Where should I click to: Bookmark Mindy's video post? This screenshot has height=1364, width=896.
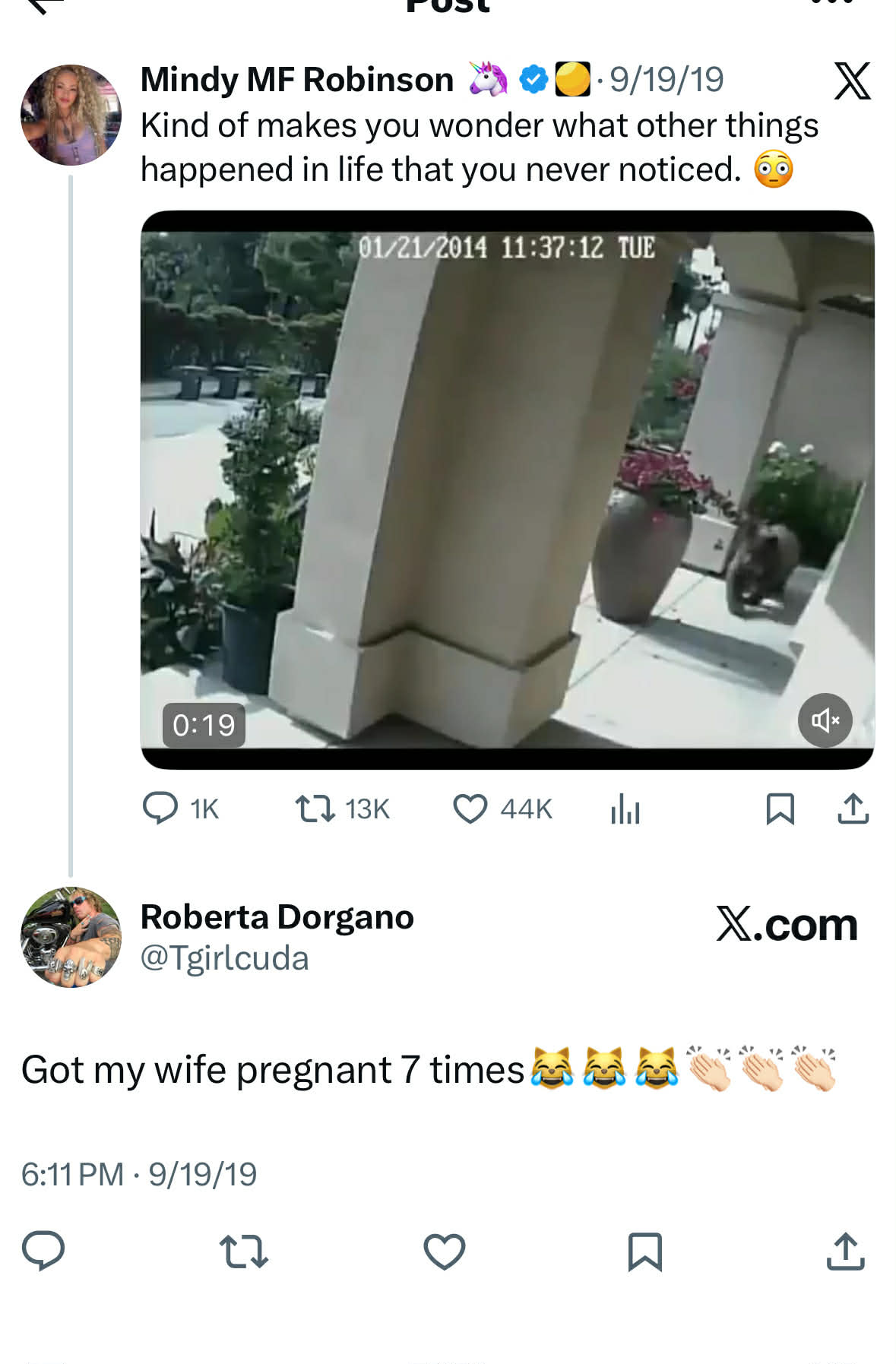pyautogui.click(x=780, y=809)
